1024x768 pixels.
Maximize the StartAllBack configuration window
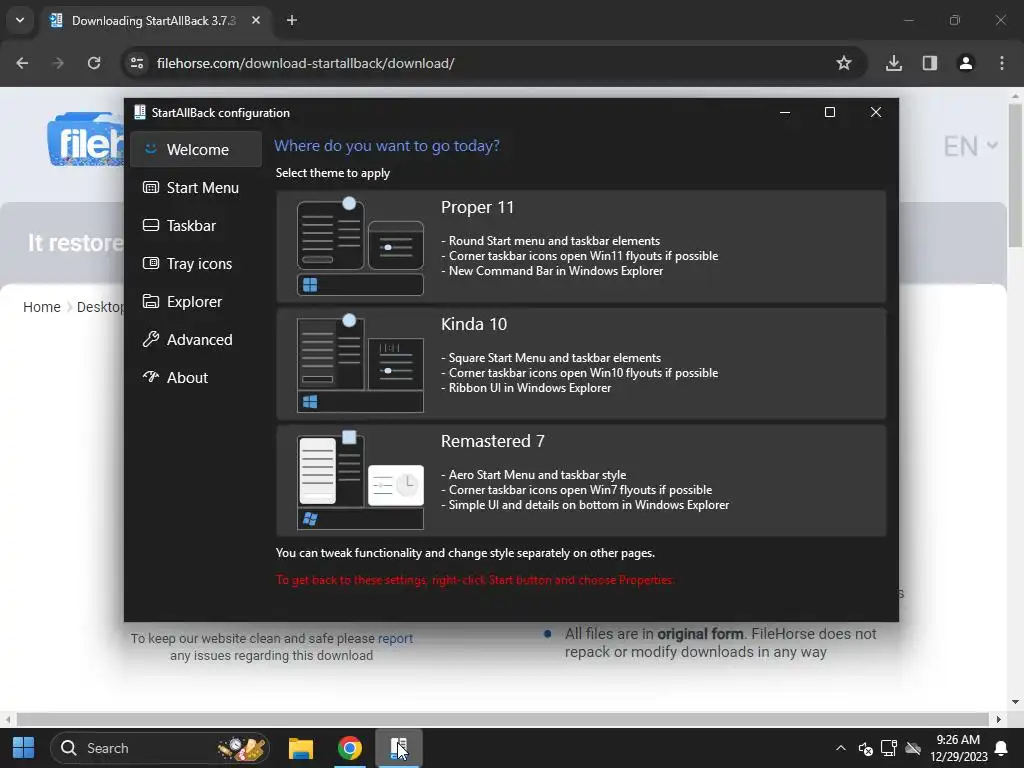(830, 112)
